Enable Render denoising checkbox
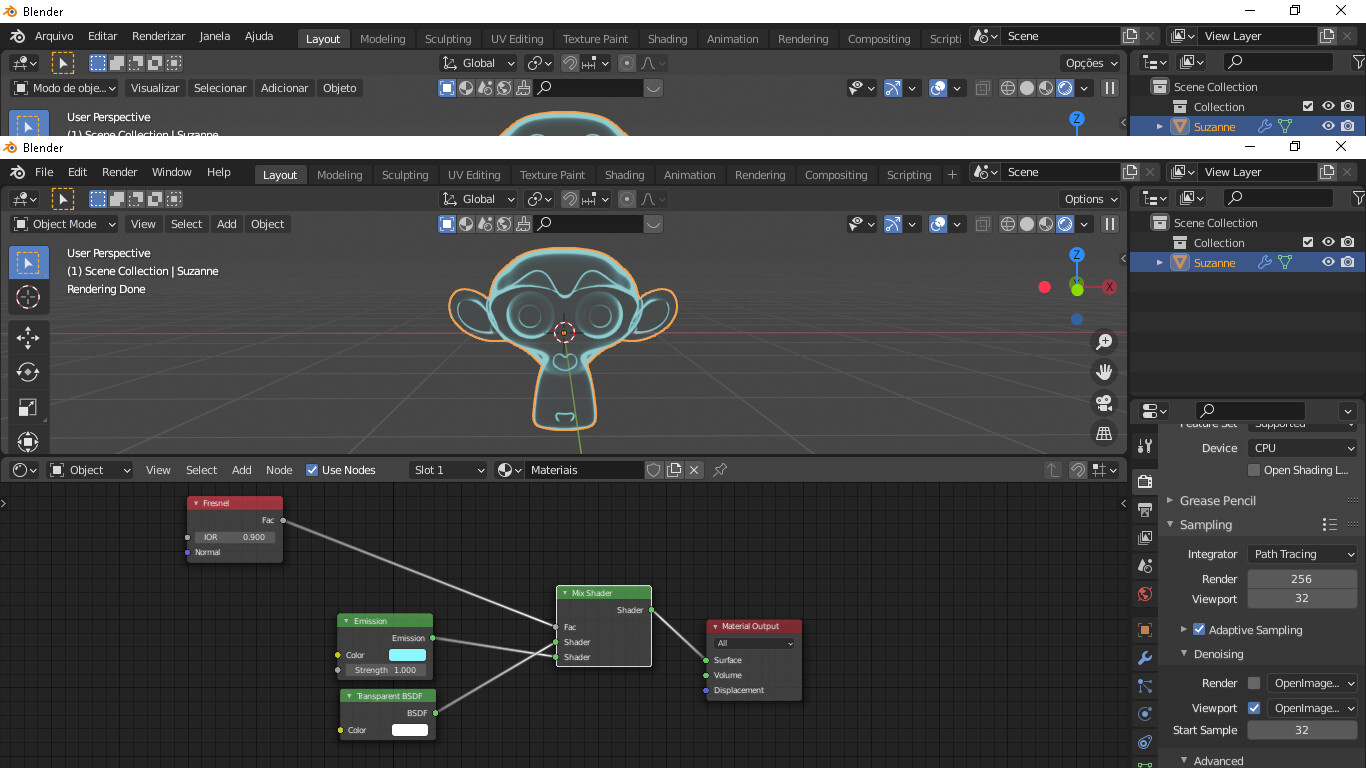The image size is (1366, 768). click(1254, 683)
